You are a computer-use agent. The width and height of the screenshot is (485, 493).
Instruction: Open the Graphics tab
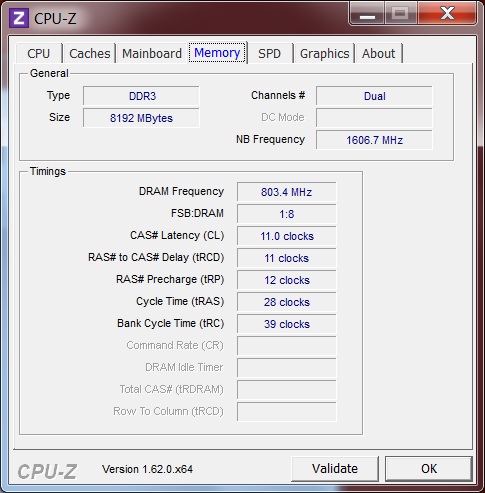click(x=324, y=53)
